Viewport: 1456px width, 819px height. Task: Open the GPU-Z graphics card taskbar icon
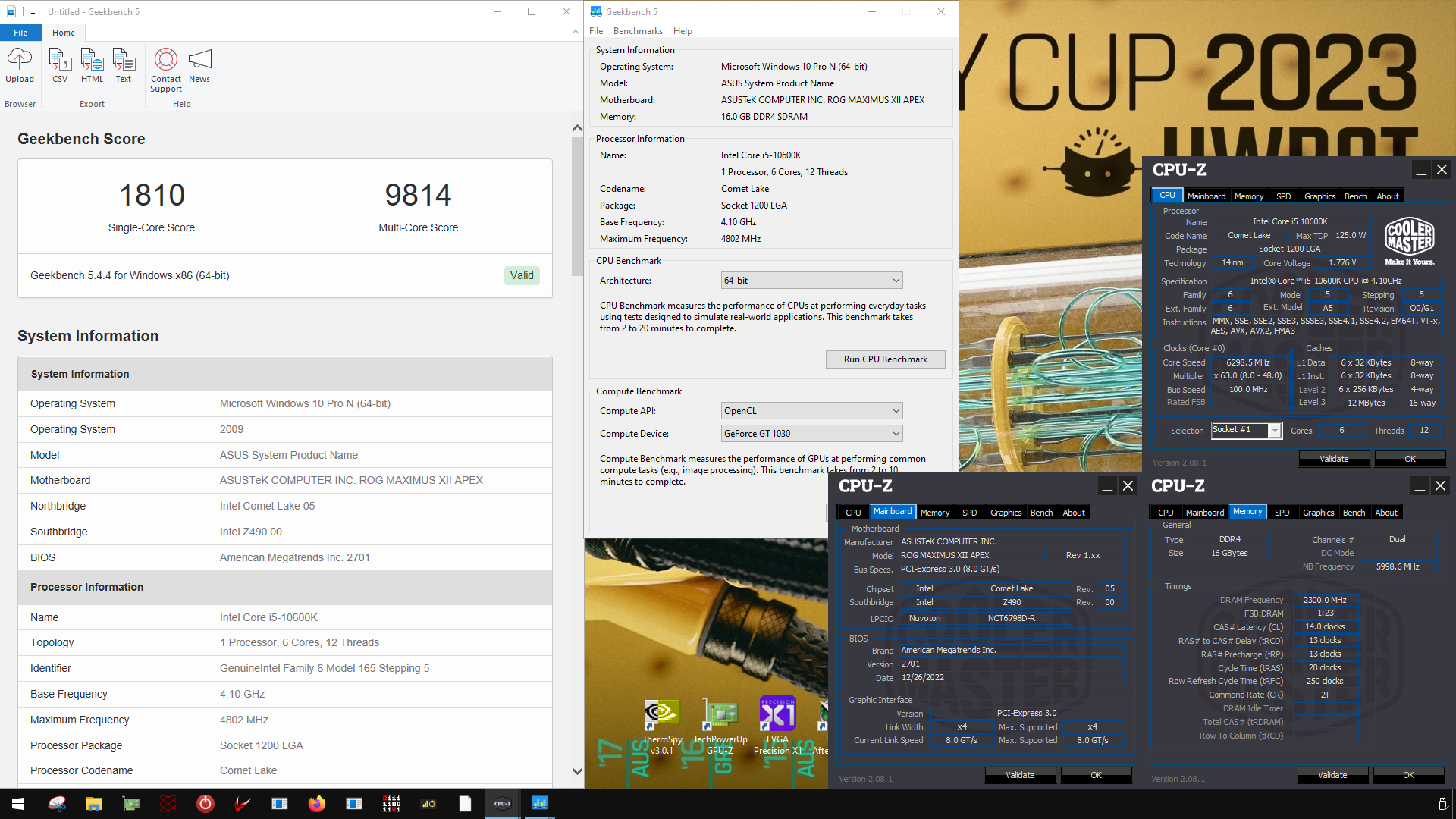click(x=131, y=804)
